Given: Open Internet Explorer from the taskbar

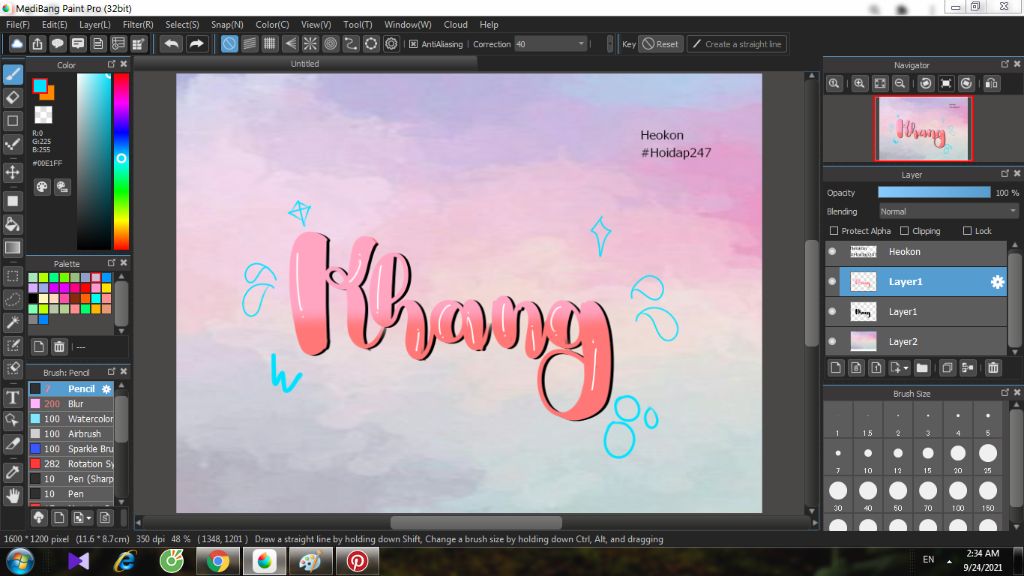Looking at the screenshot, I should (x=124, y=561).
